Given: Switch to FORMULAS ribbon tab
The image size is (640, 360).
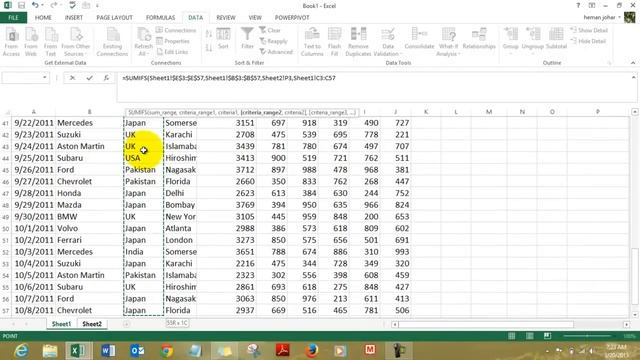Looking at the screenshot, I should click(x=160, y=18).
